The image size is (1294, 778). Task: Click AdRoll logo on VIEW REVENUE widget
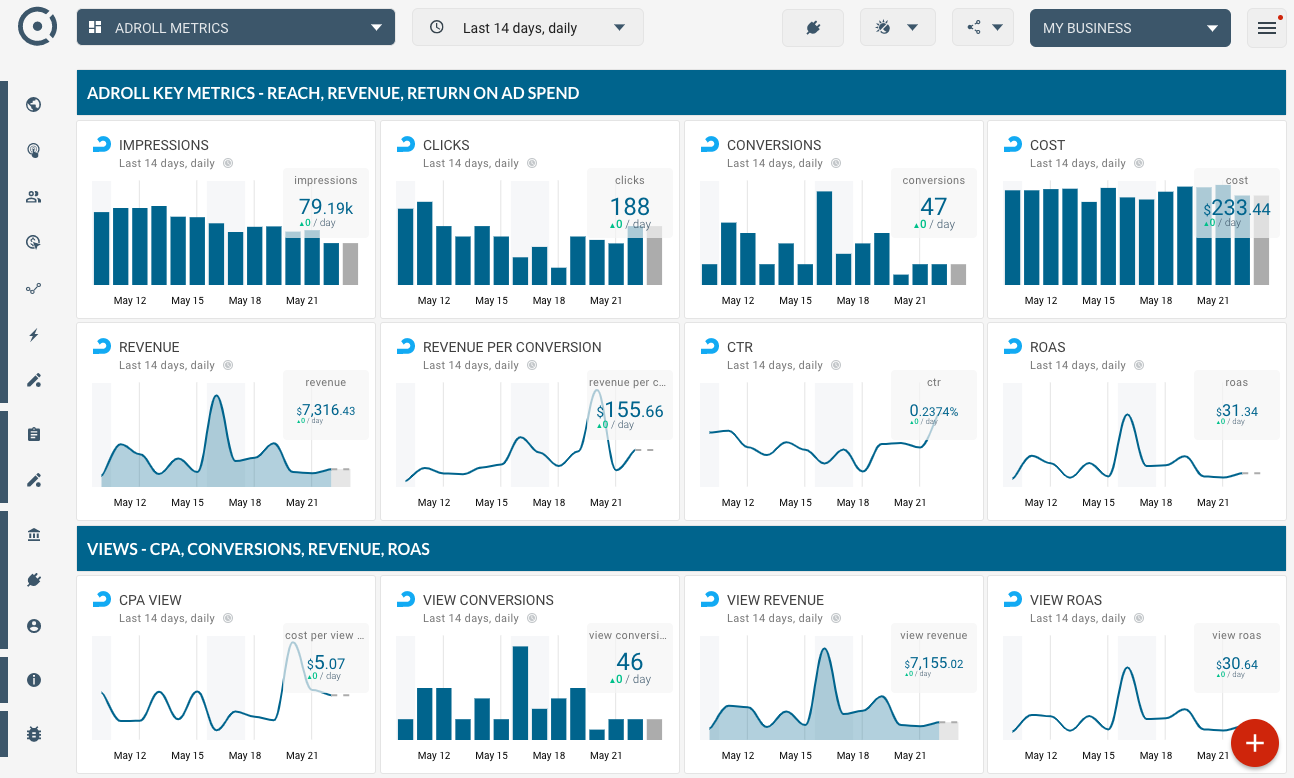(x=710, y=599)
